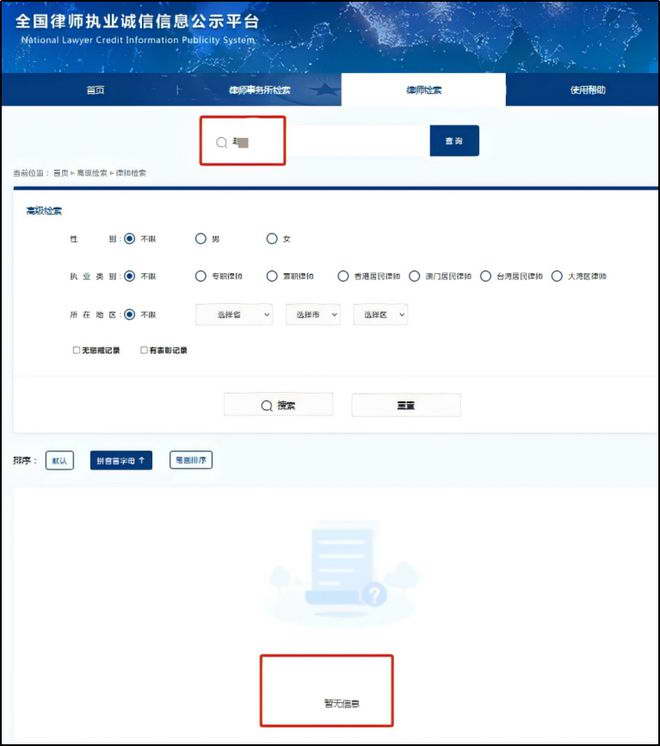This screenshot has height=746, width=660.
Task: Tick the 无惩戒记录 checkbox
Action: (x=76, y=350)
